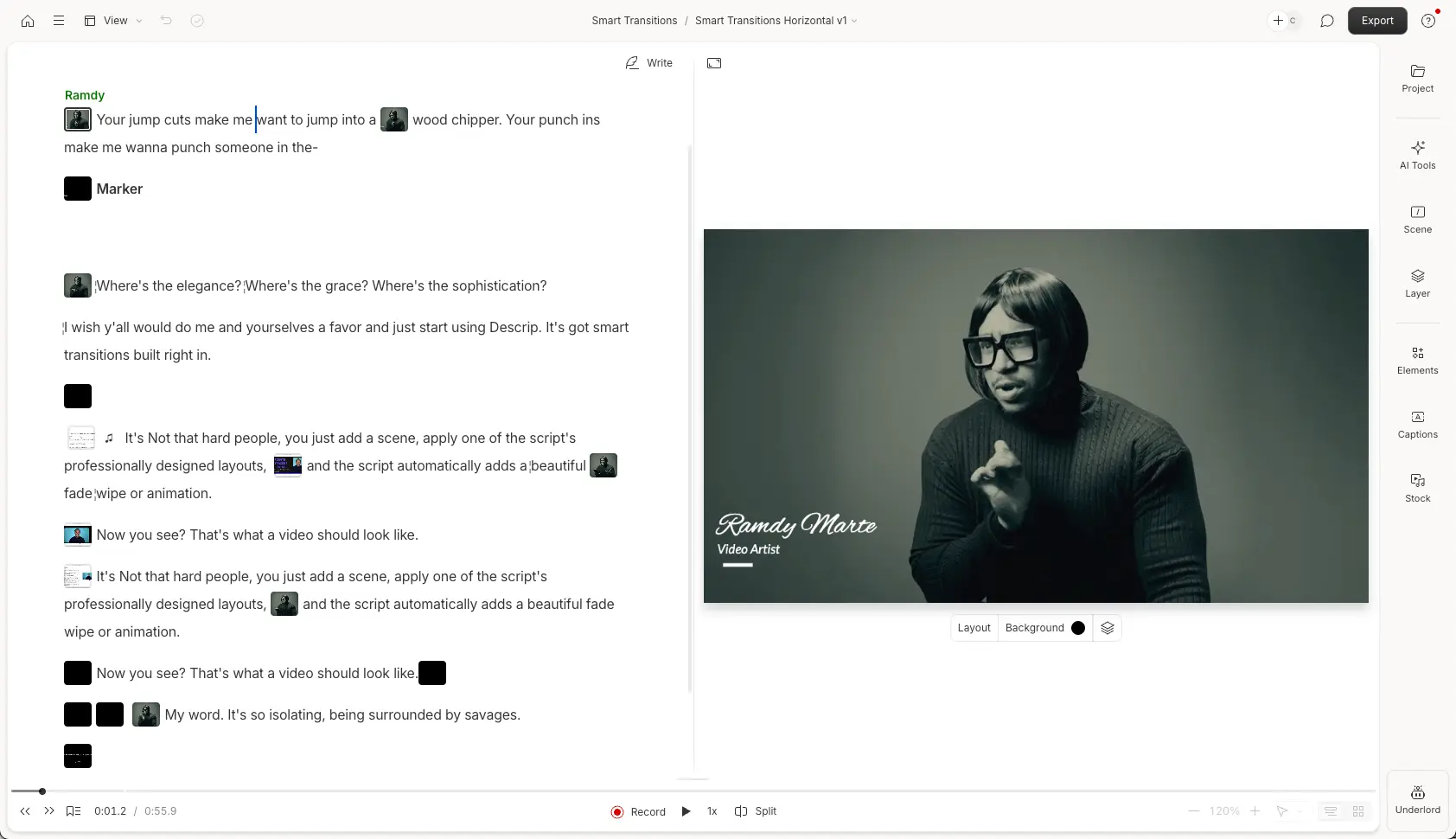Viewport: 1456px width, 839px height.
Task: Click the Export button
Action: pyautogui.click(x=1377, y=21)
